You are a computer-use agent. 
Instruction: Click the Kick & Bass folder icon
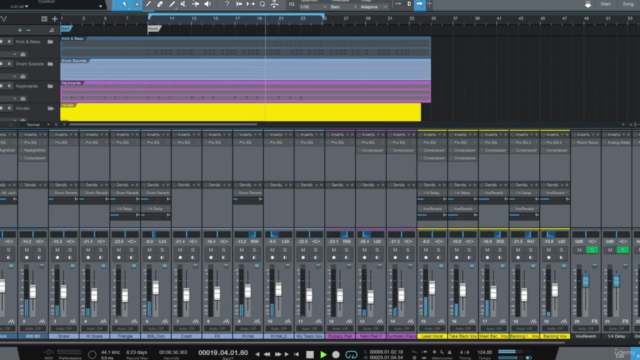(50, 42)
